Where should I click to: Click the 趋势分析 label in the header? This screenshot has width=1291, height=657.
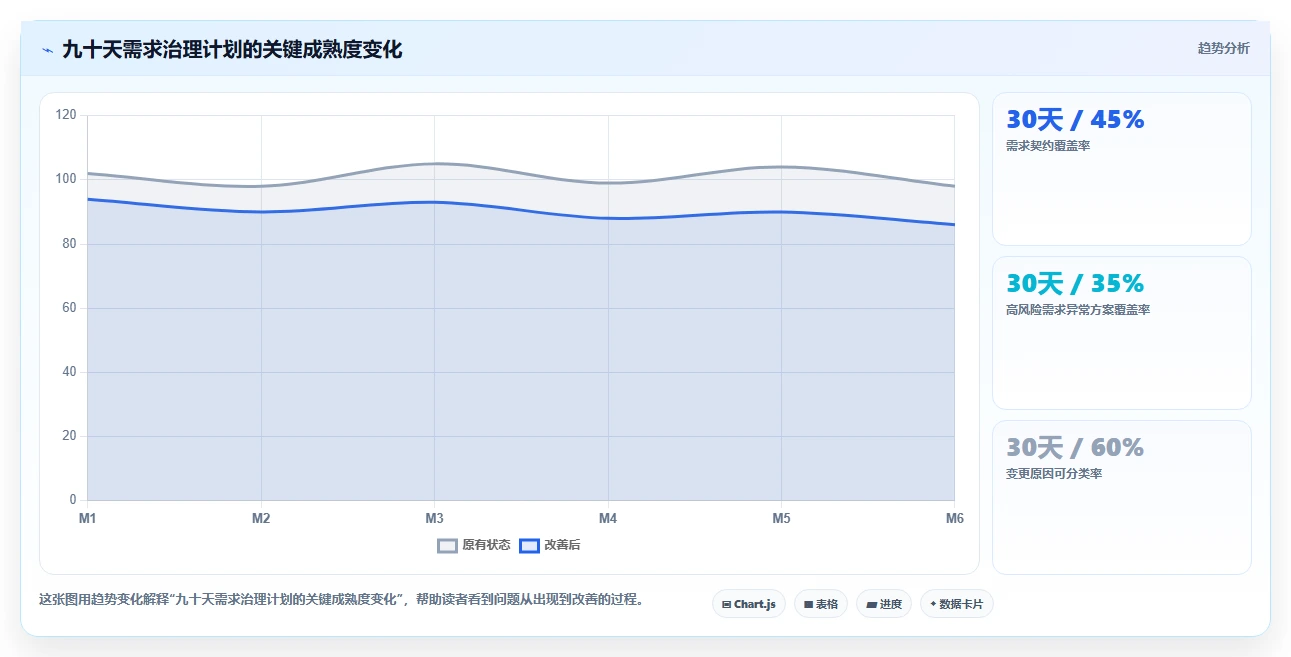point(1223,48)
